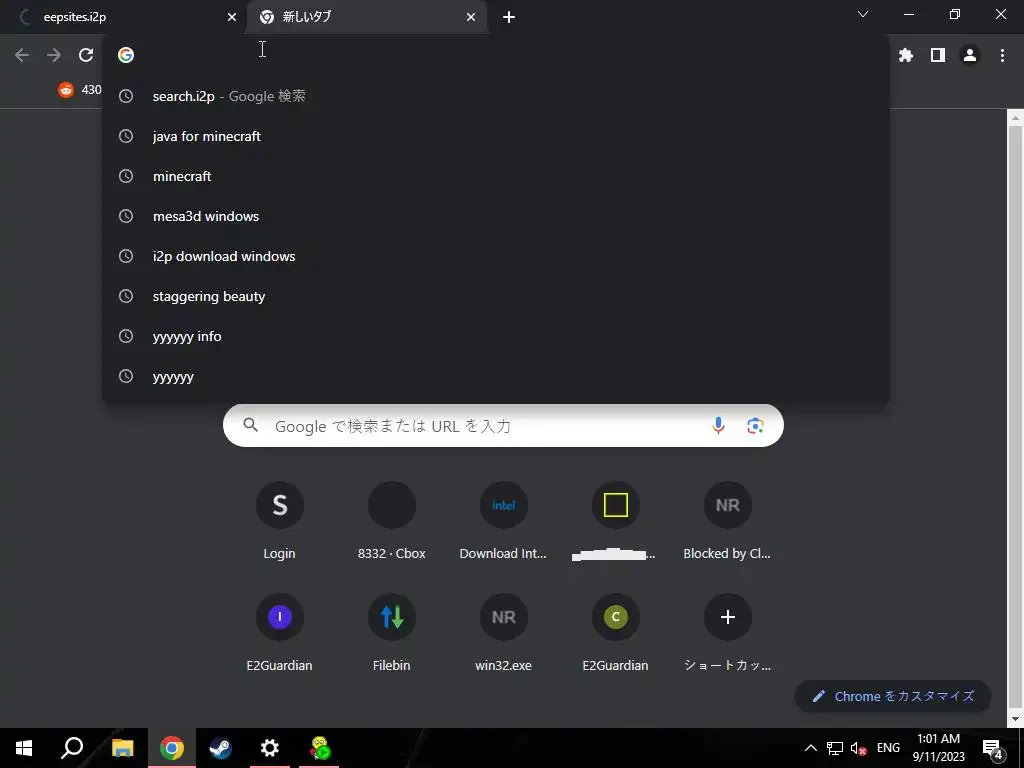The width and height of the screenshot is (1024, 768).
Task: Go forward using the forward arrow
Action: tap(54, 55)
